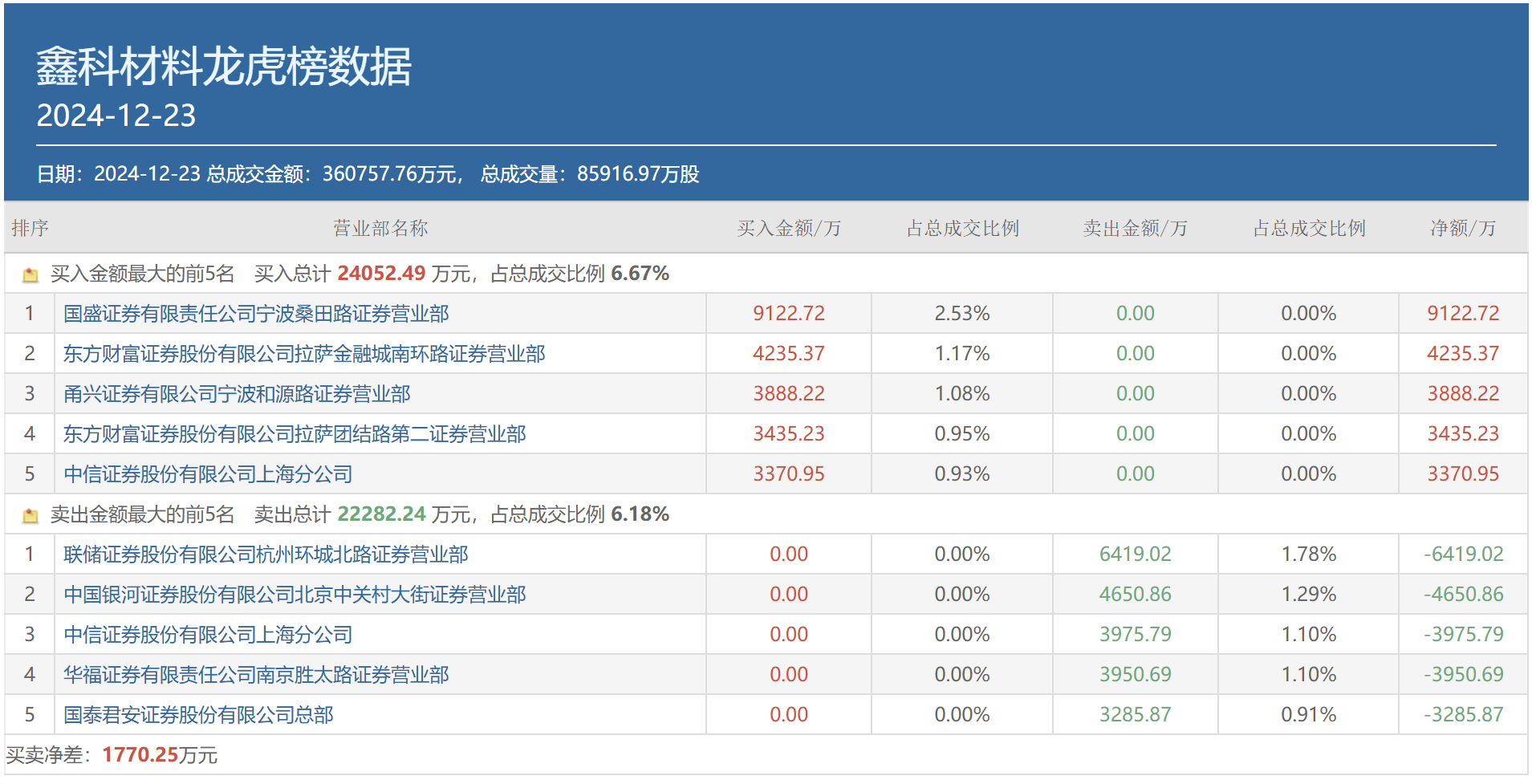Click the note icon beside 卖出金额最大的前5名
1532x784 pixels.
coord(30,514)
